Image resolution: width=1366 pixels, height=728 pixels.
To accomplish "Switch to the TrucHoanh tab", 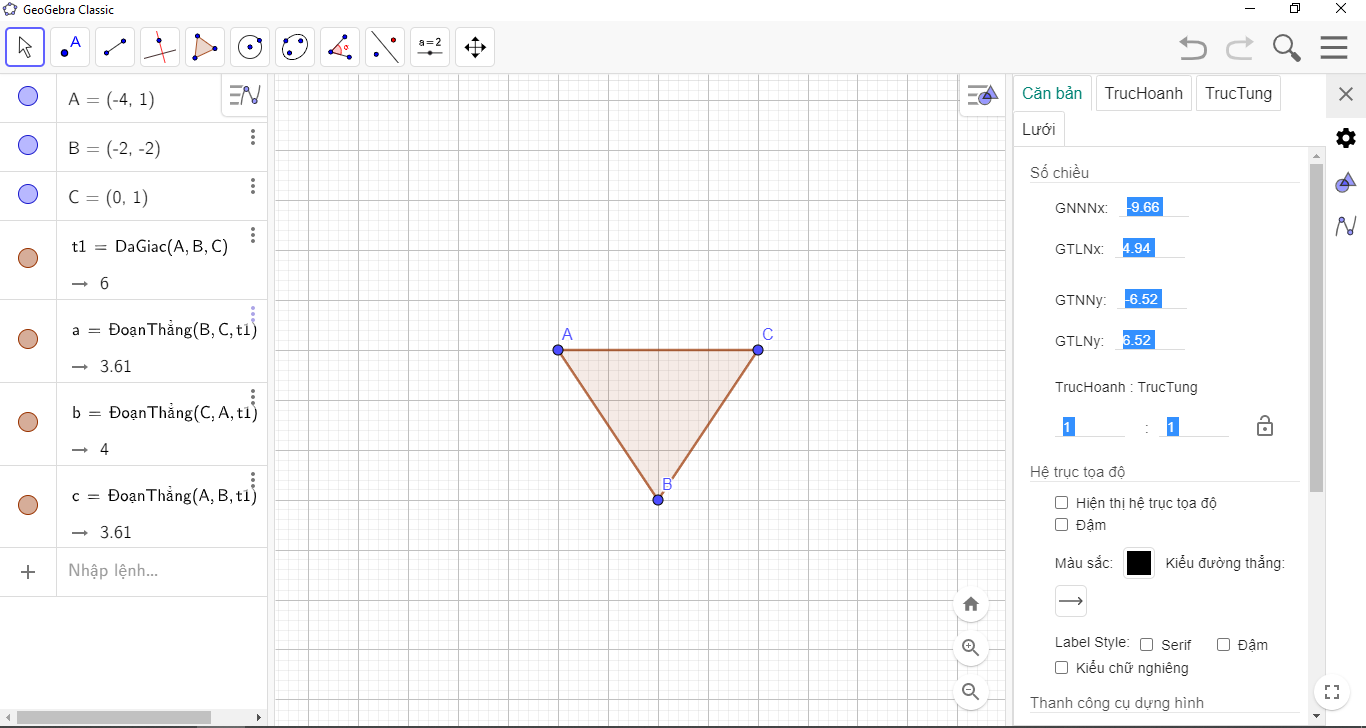I will [x=1143, y=93].
